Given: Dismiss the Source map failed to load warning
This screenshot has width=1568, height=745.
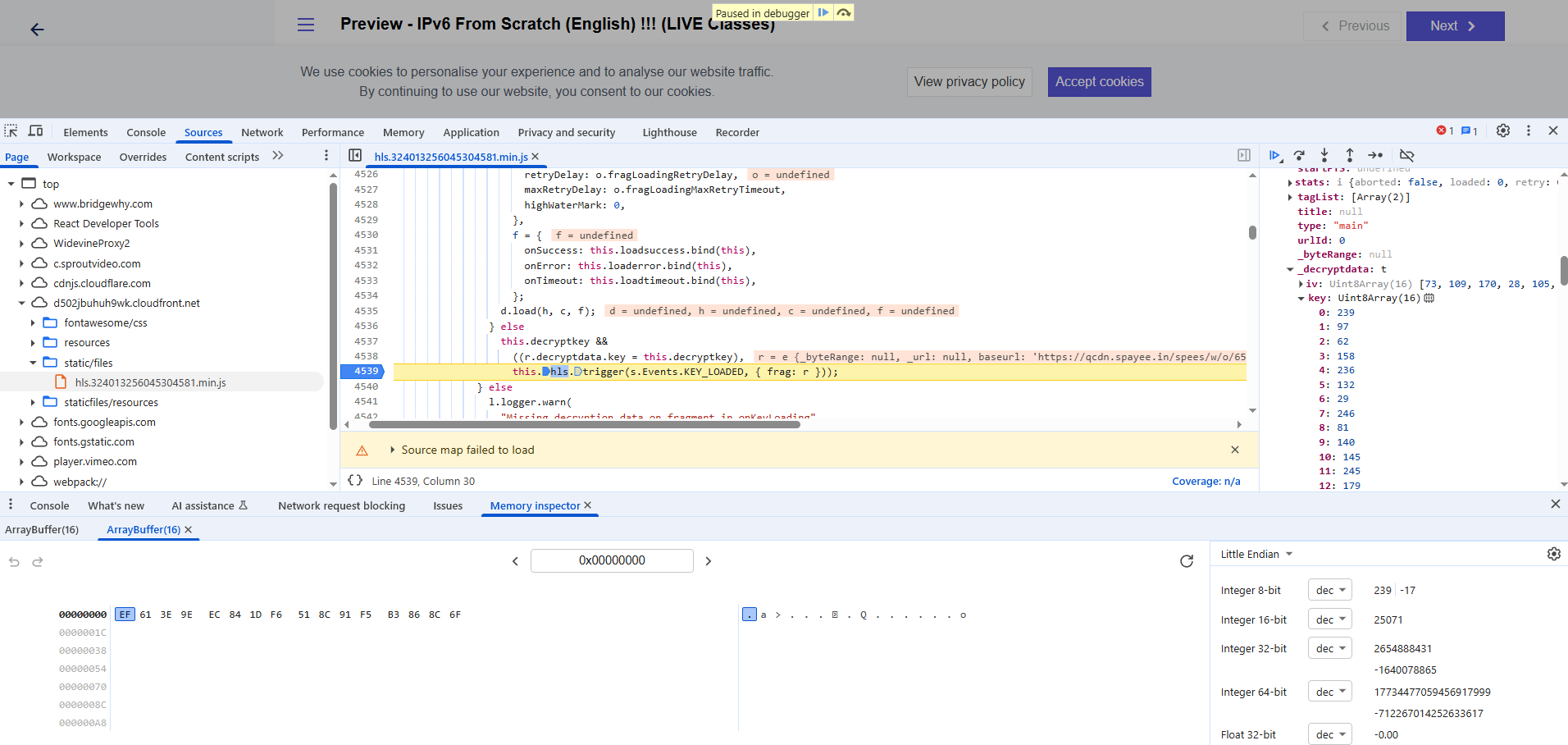Looking at the screenshot, I should tap(1235, 450).
